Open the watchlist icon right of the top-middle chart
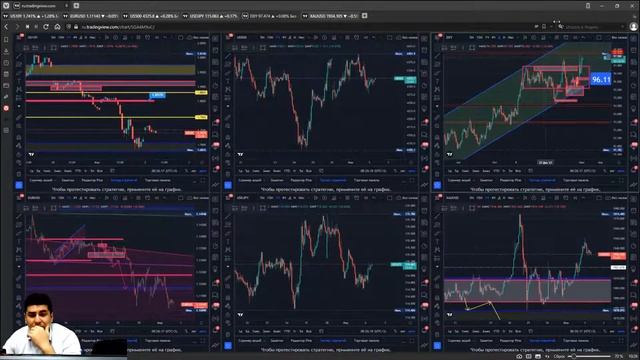This screenshot has height=360, width=640. click(424, 39)
